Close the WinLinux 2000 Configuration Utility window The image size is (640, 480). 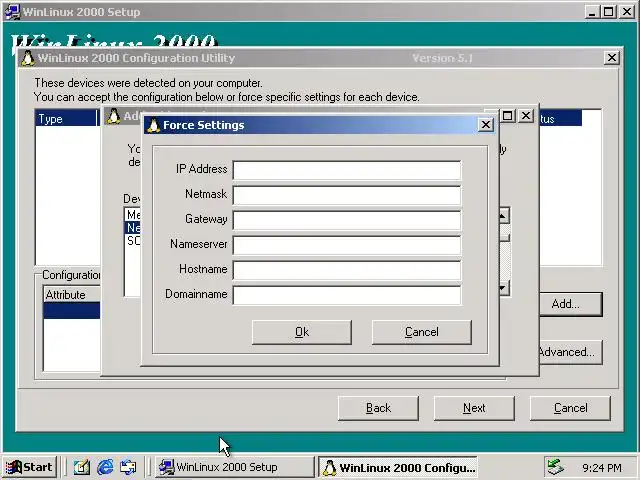point(611,58)
